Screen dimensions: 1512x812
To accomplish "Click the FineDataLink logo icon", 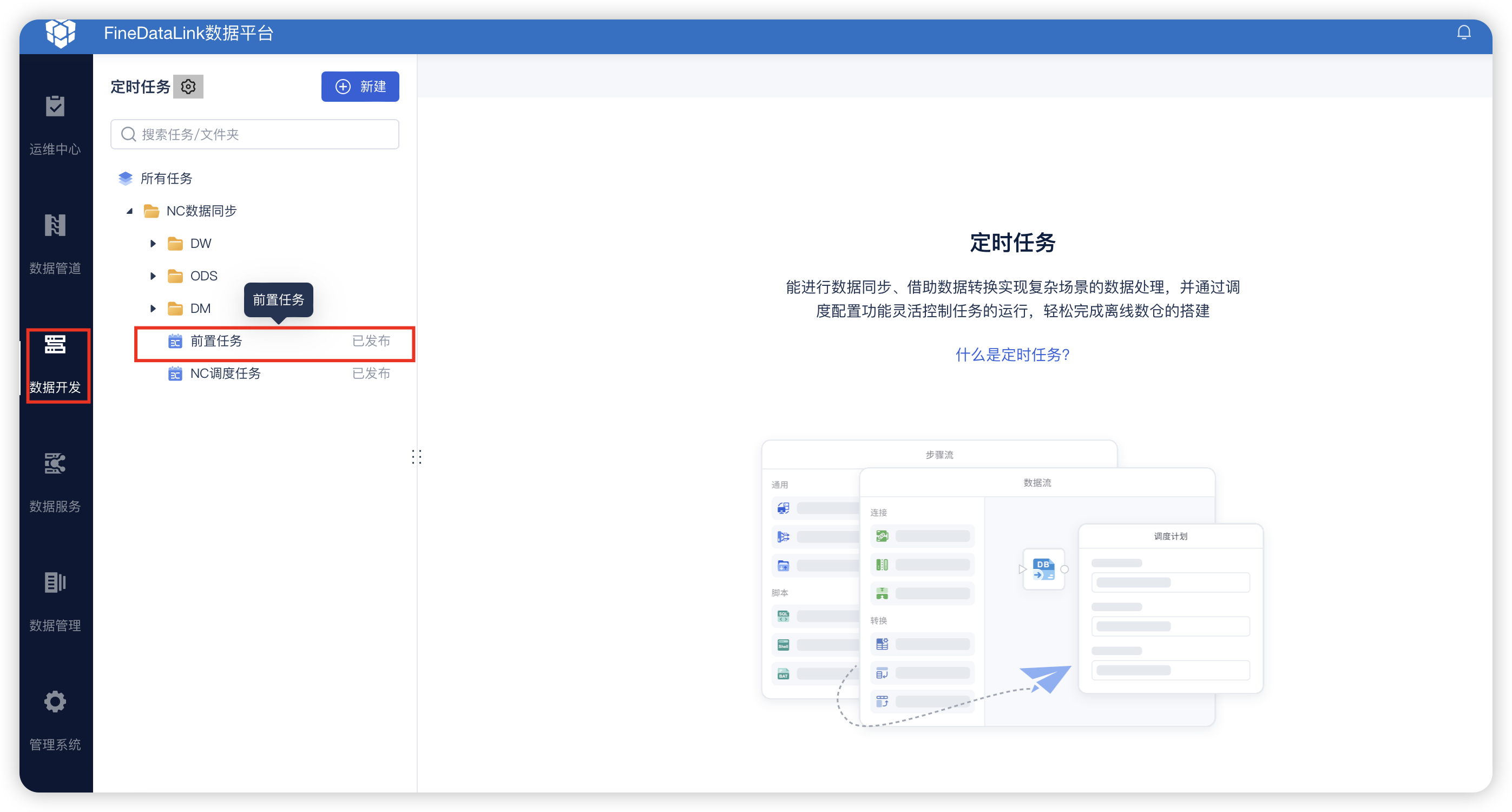I will click(61, 33).
